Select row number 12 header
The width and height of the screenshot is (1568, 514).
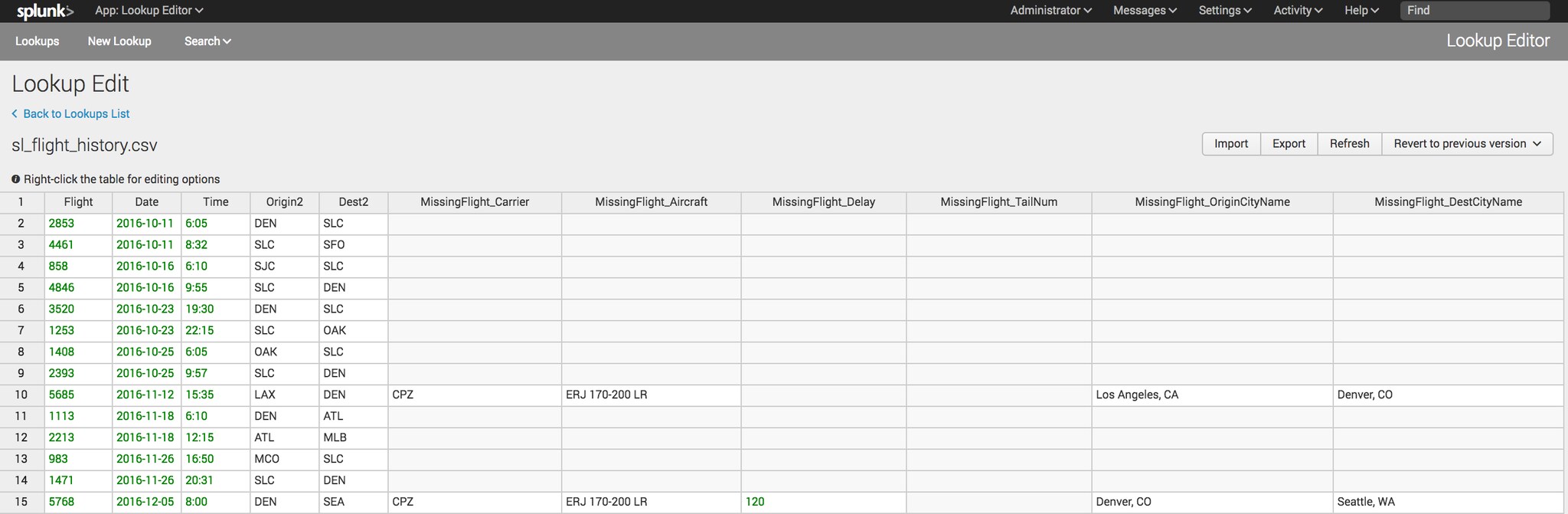[x=21, y=438]
